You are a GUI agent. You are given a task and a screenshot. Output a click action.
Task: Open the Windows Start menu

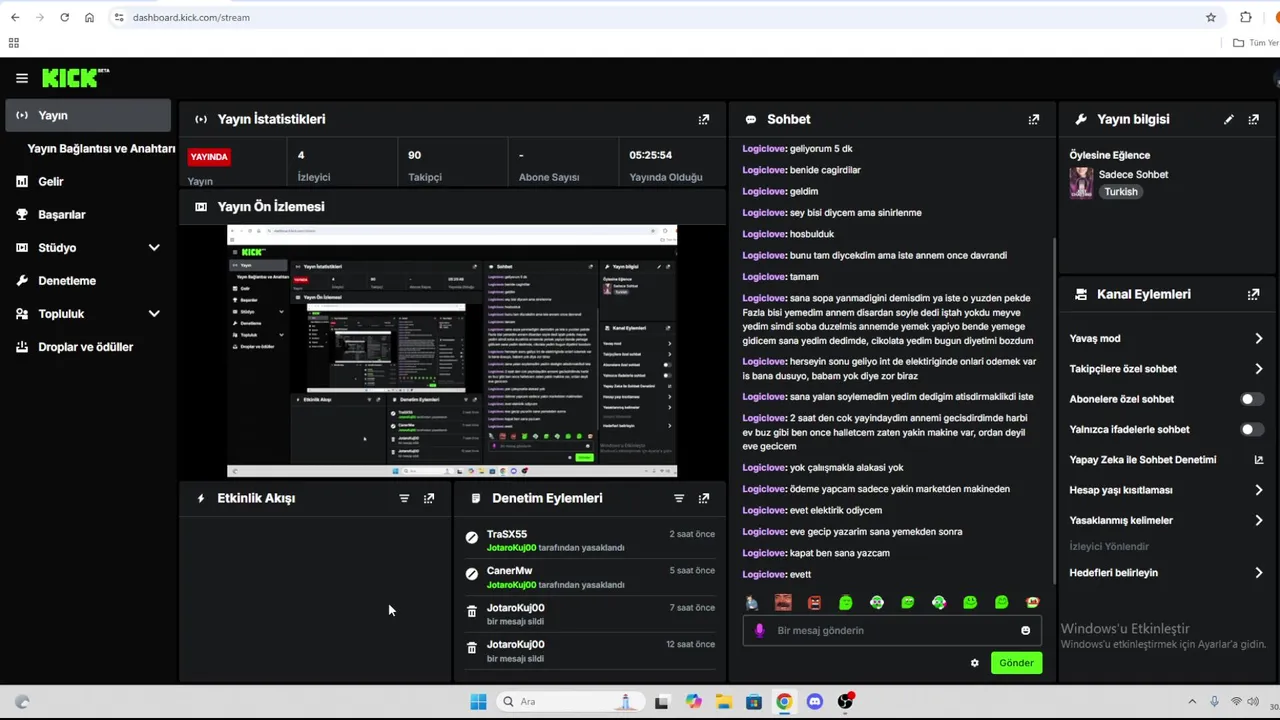478,702
